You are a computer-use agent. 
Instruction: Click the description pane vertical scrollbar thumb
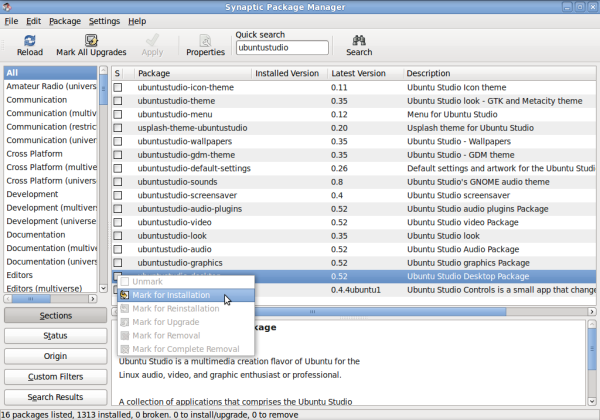pos(592,348)
